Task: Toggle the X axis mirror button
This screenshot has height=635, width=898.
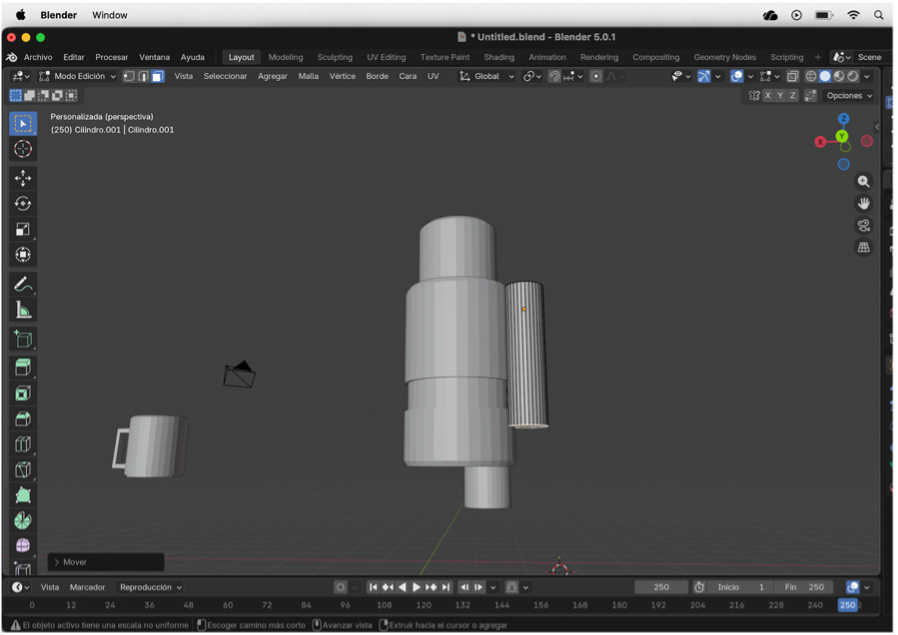Action: [x=768, y=96]
